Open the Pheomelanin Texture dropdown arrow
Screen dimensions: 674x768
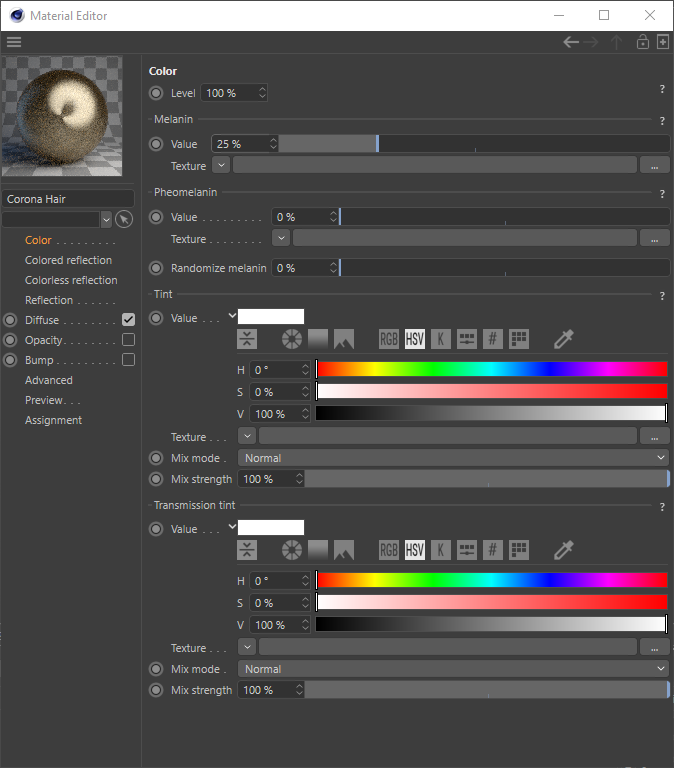(x=281, y=239)
